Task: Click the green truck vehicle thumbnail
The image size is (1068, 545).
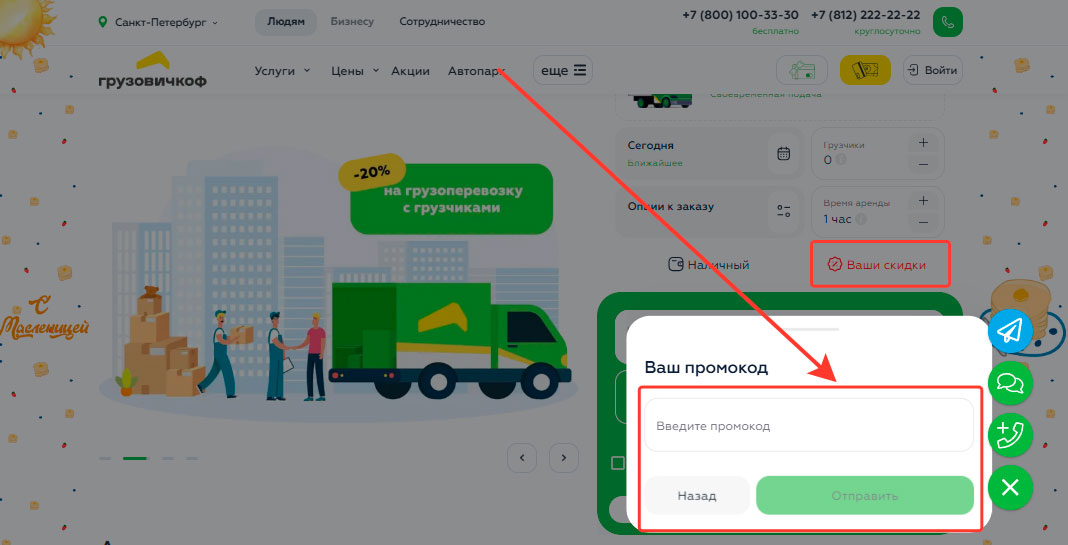Action: point(661,100)
